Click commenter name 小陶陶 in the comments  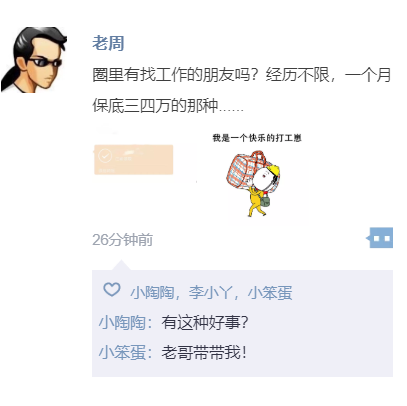(x=122, y=322)
